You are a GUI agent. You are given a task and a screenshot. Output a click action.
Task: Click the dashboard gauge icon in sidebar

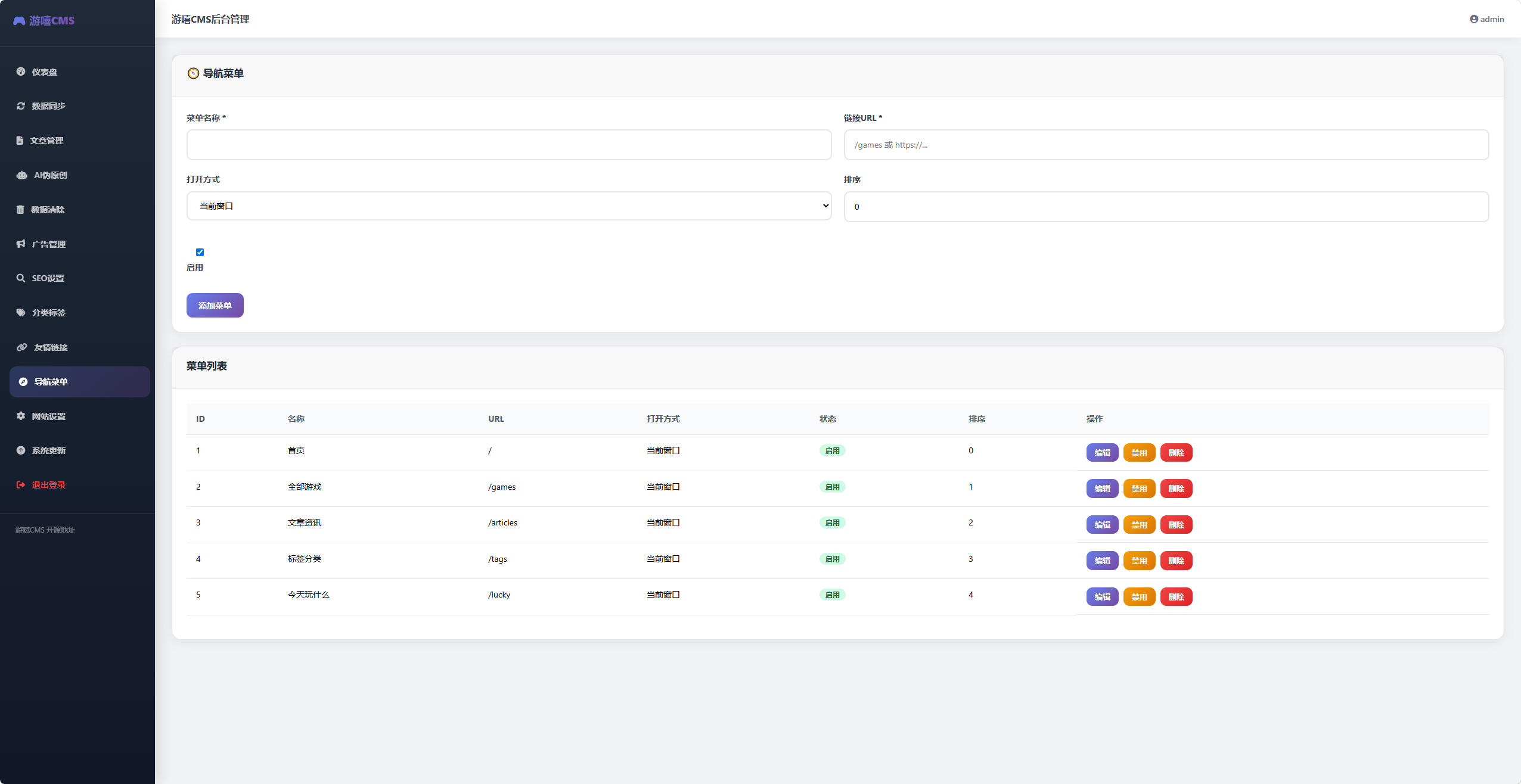point(21,71)
